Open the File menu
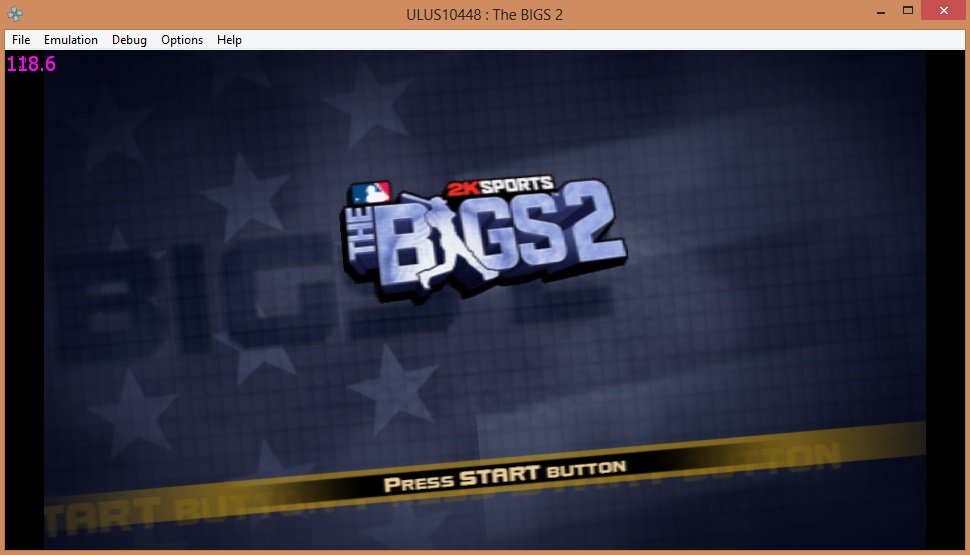The height and width of the screenshot is (555, 970). click(x=21, y=40)
